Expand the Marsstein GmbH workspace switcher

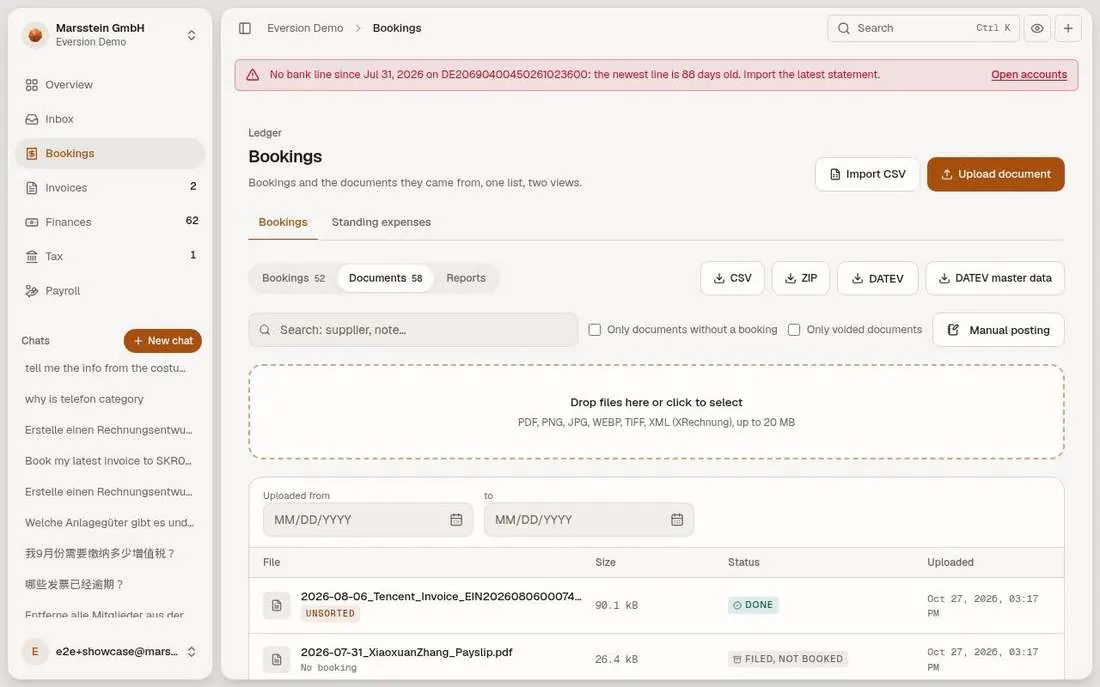click(x=191, y=35)
